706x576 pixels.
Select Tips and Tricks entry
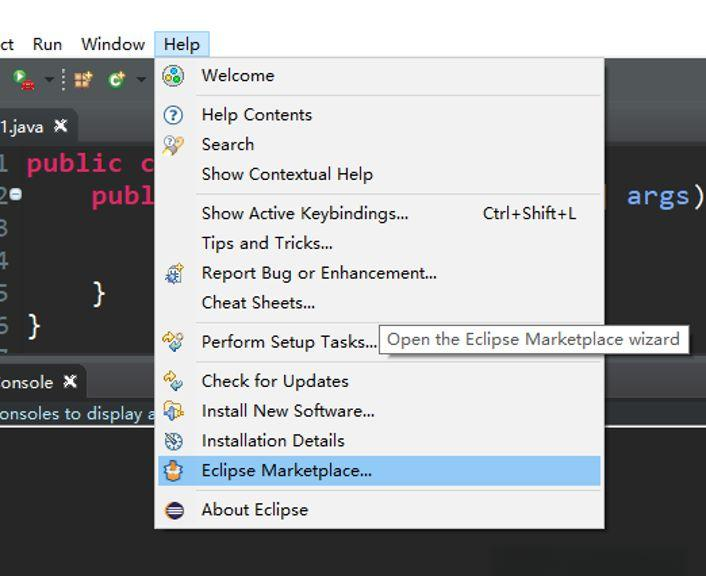pyautogui.click(x=379, y=243)
